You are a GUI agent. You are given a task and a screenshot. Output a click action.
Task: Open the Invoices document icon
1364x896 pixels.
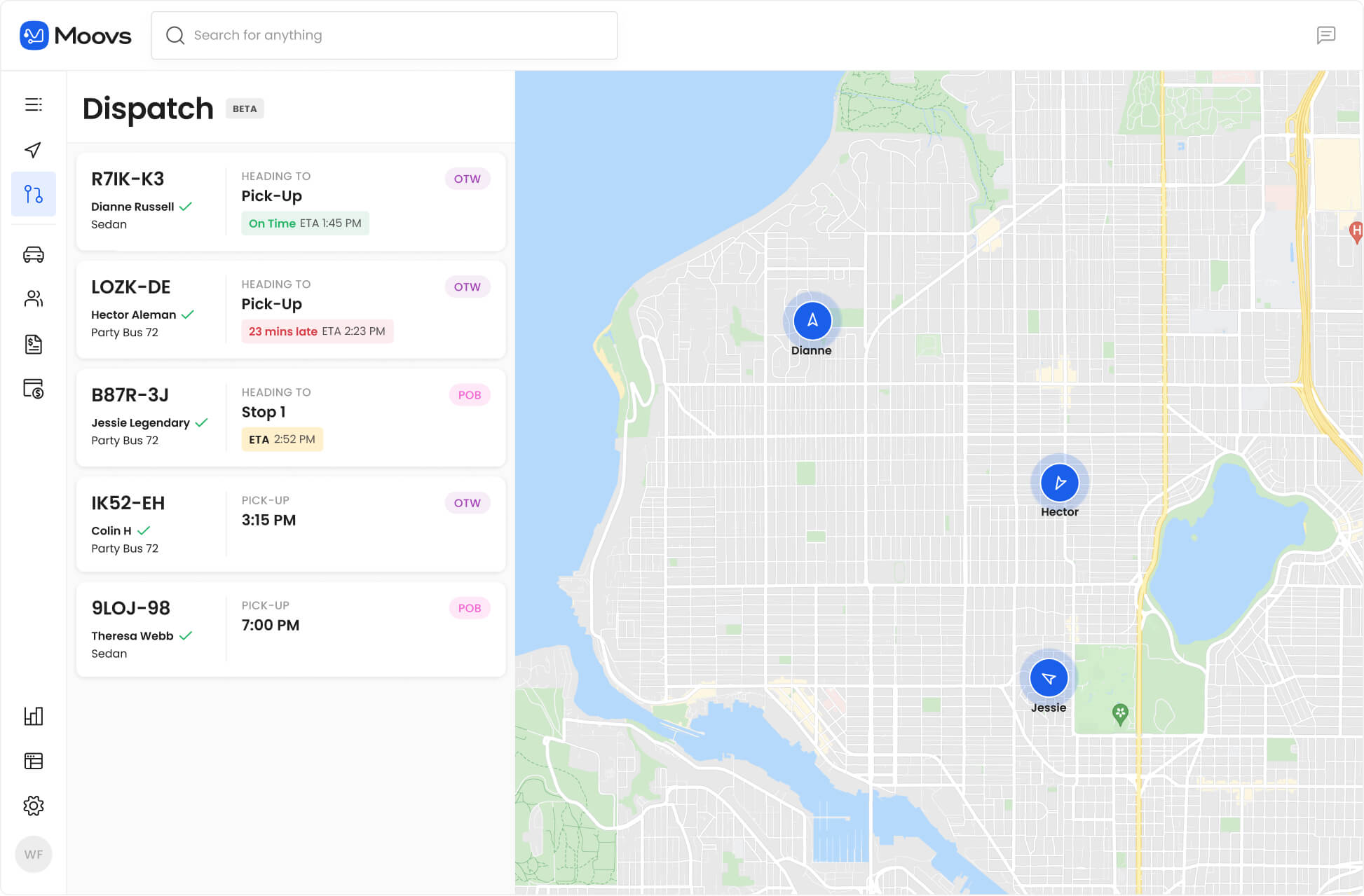click(33, 344)
